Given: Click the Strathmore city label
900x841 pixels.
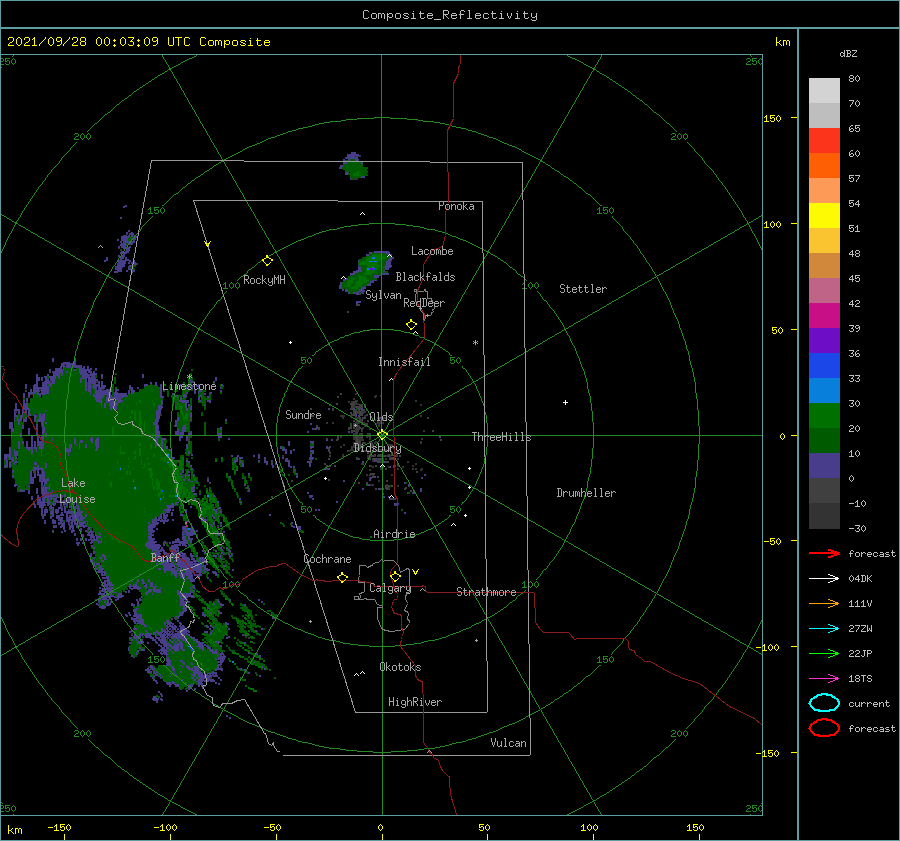Looking at the screenshot, I should pos(486,592).
